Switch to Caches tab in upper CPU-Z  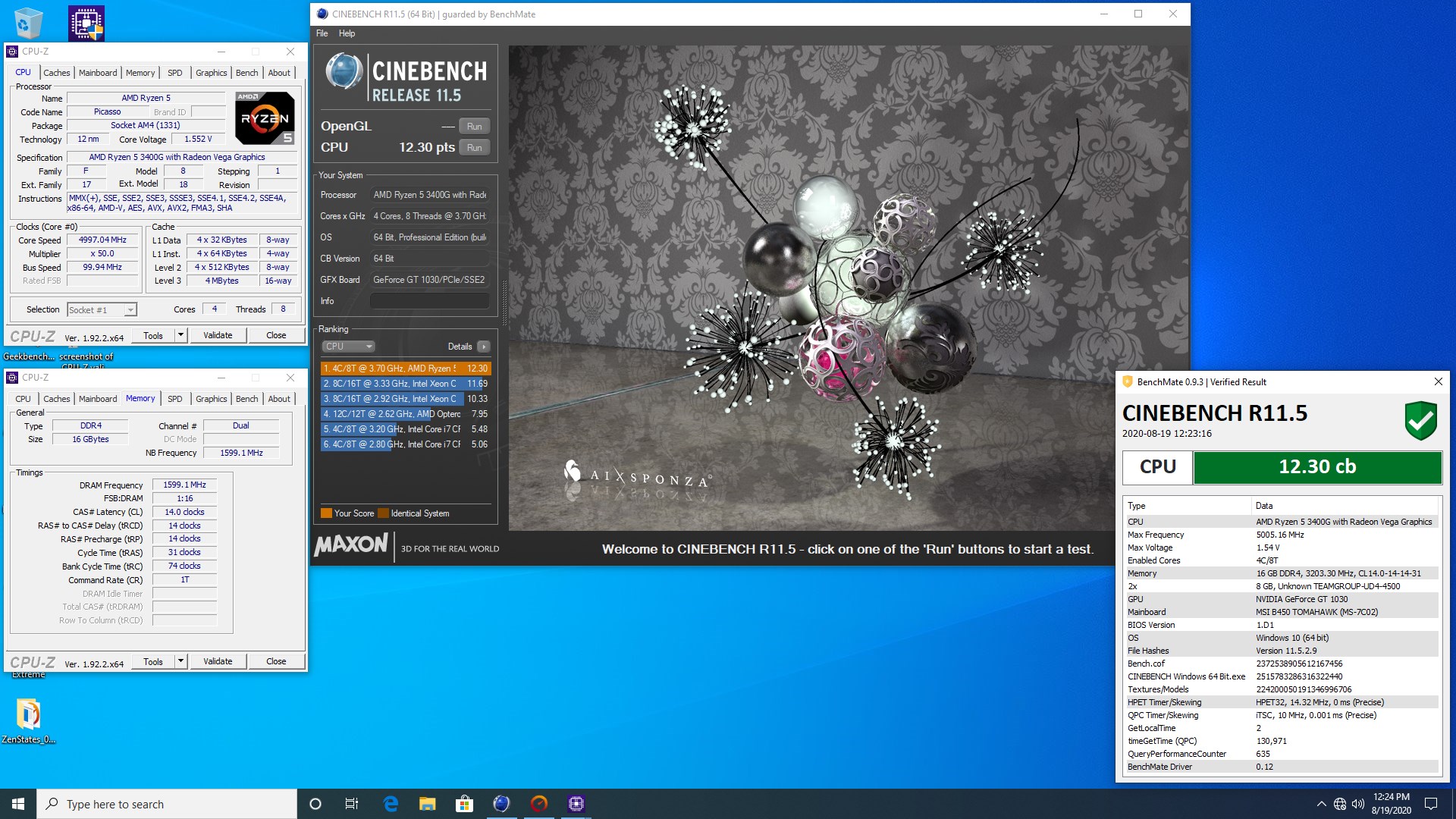57,73
